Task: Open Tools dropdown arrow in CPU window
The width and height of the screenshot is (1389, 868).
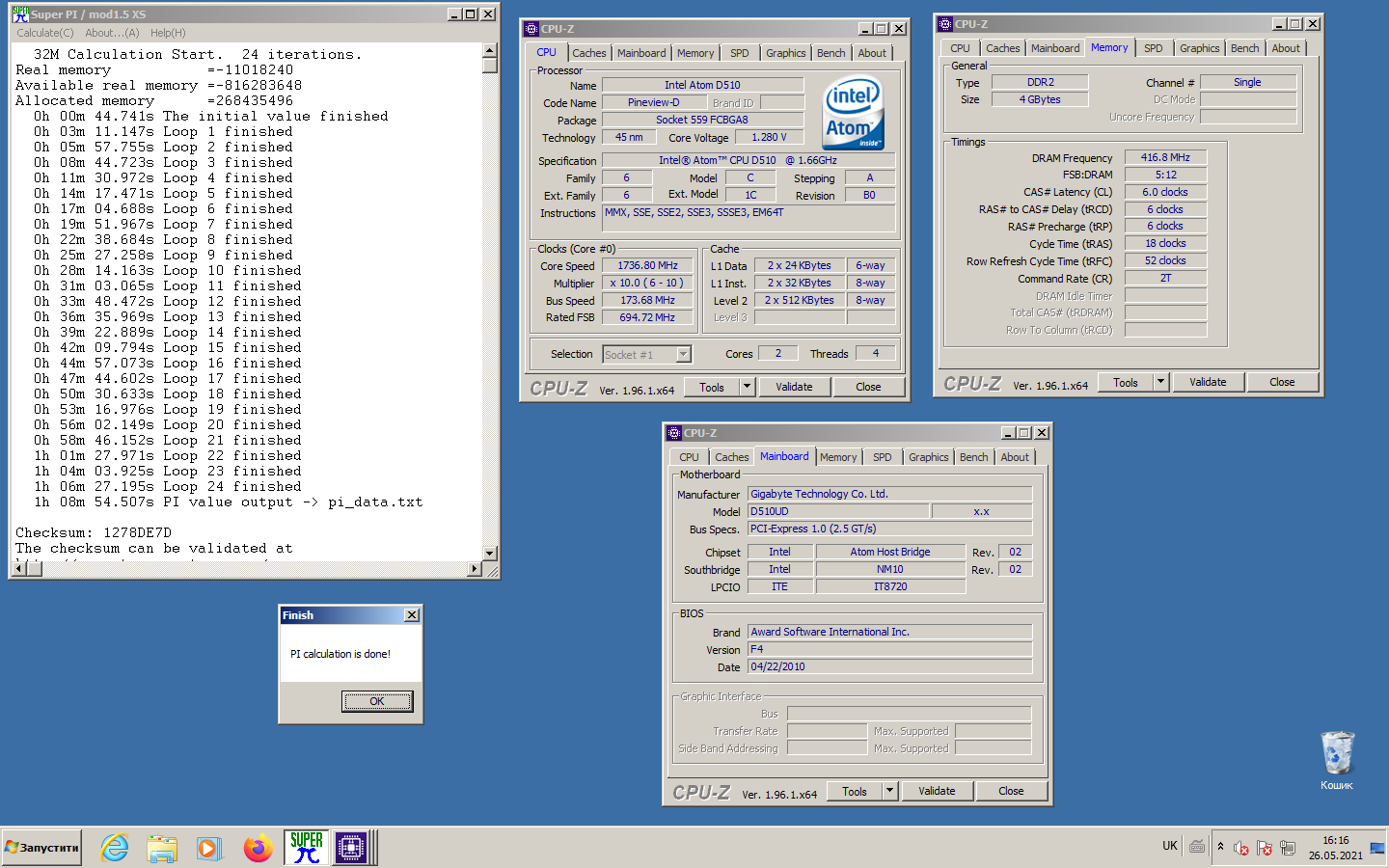Action: click(747, 387)
